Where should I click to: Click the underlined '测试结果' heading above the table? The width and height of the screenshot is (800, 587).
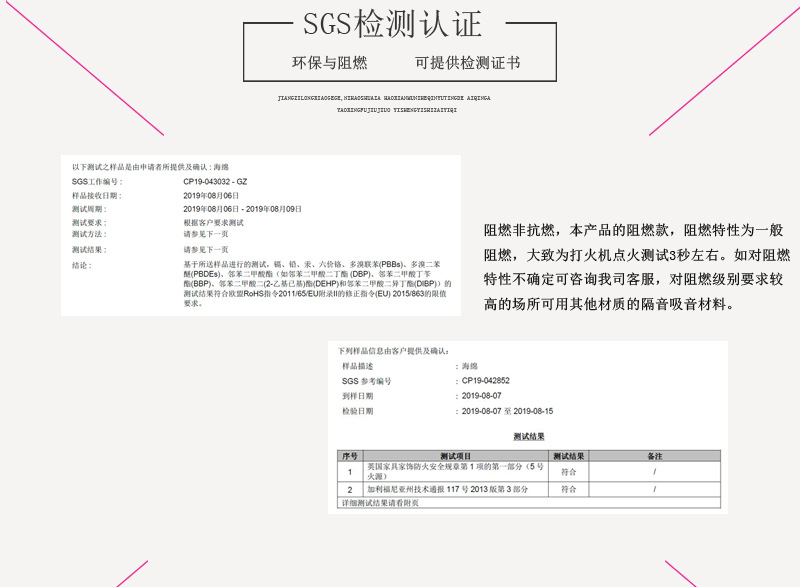(x=529, y=437)
